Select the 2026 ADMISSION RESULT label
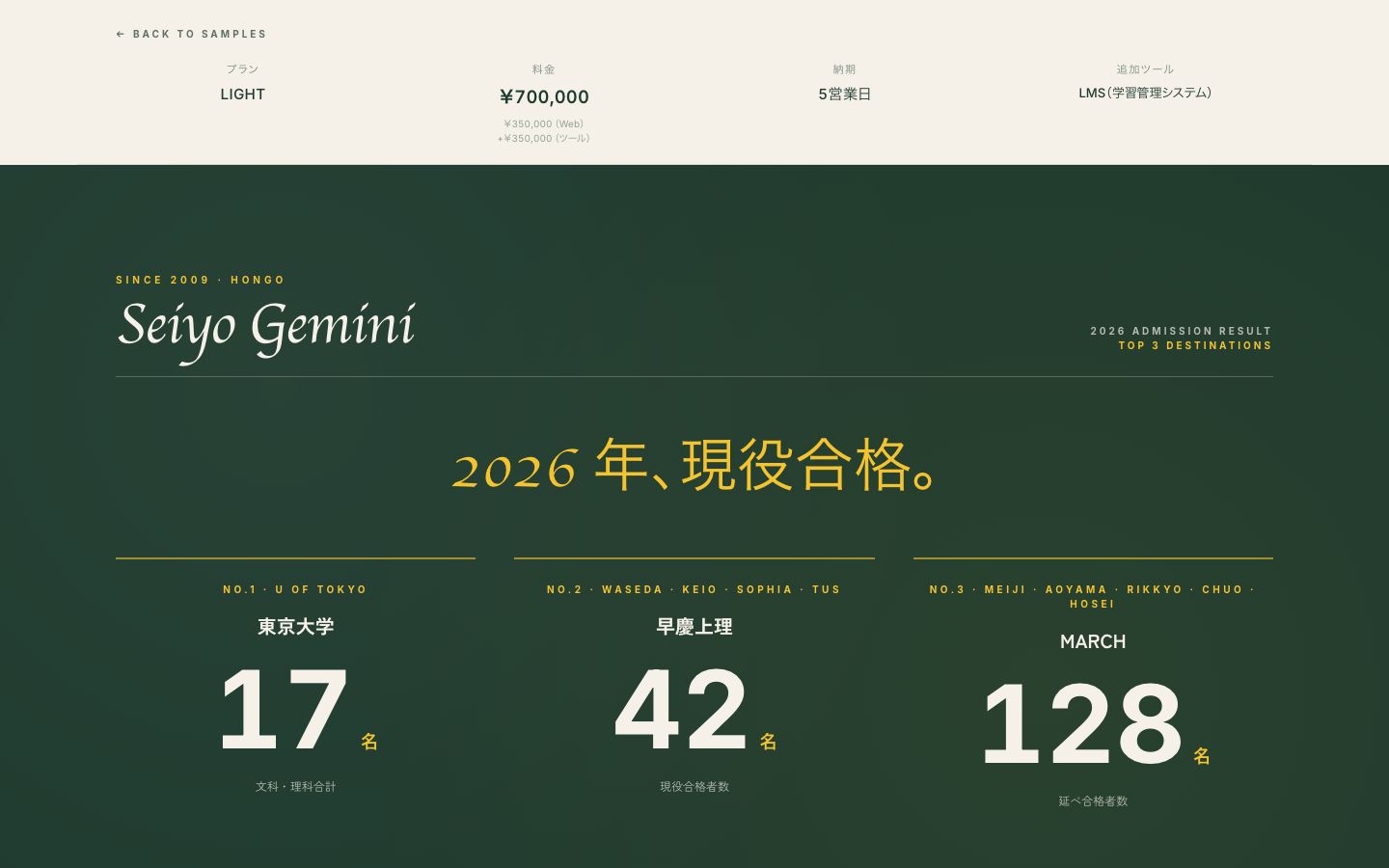The height and width of the screenshot is (868, 1389). 1181,331
